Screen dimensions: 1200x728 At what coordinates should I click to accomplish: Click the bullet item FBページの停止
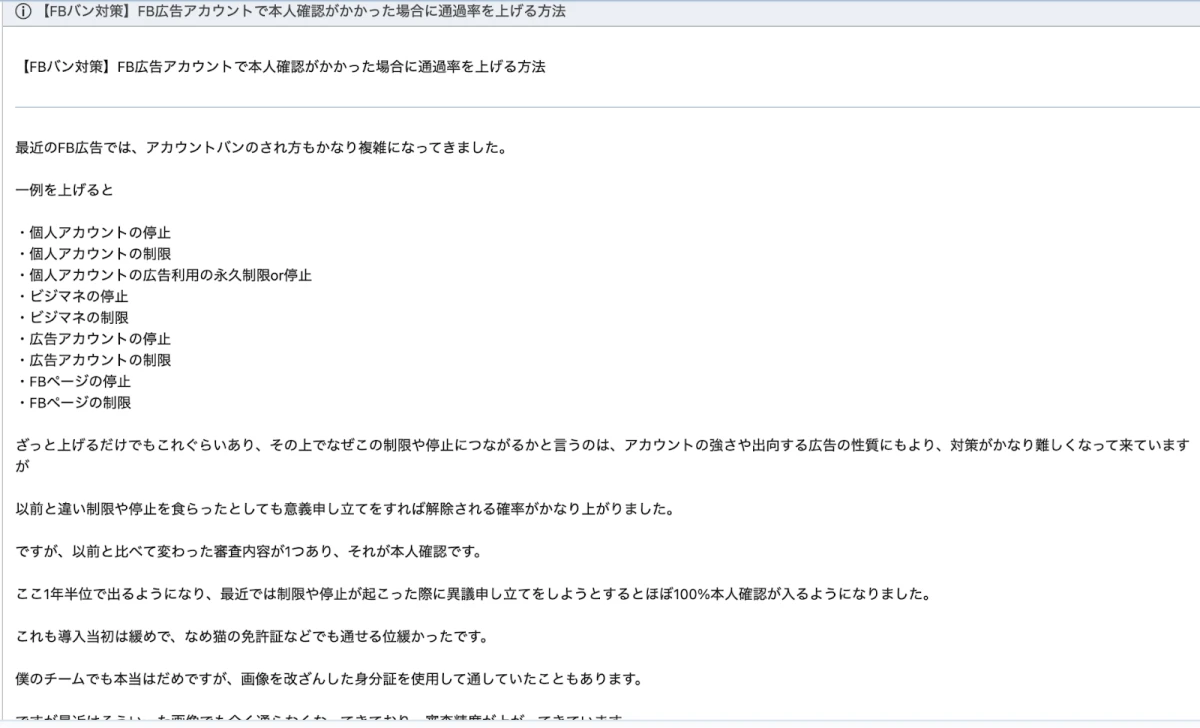(x=74, y=382)
